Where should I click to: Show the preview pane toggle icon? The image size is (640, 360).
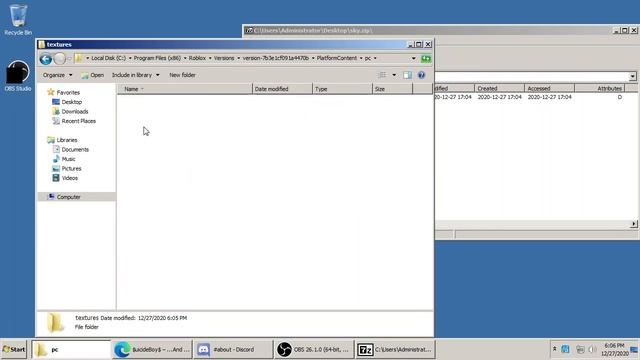pyautogui.click(x=407, y=75)
